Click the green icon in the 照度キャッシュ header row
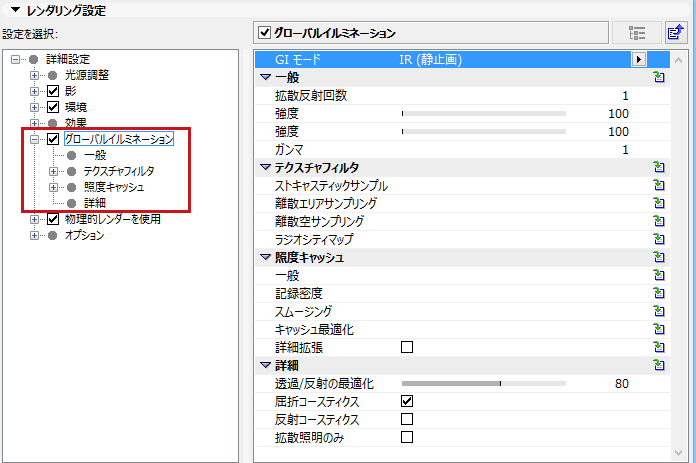The image size is (696, 463). click(659, 257)
